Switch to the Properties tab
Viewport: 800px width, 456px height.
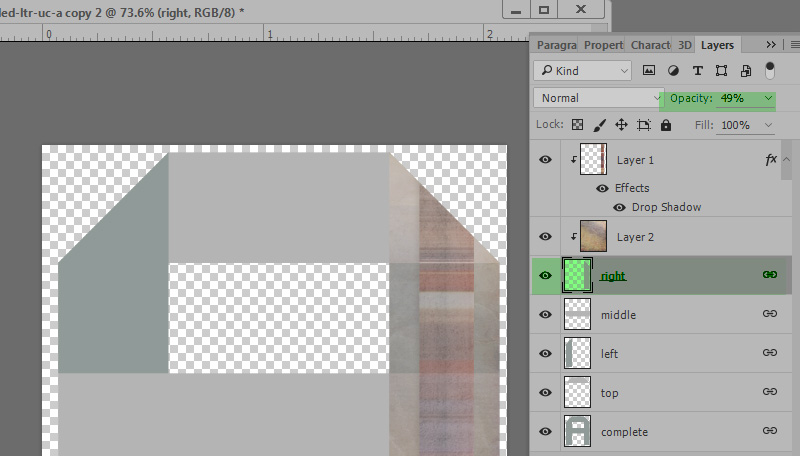click(604, 45)
